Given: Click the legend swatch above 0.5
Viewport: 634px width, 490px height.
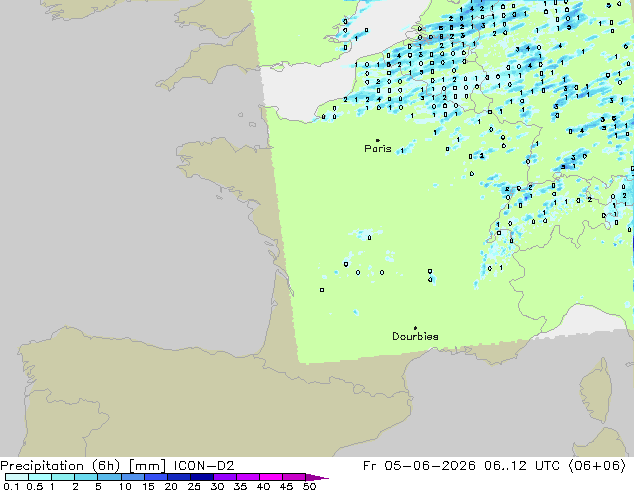Looking at the screenshot, I should [40, 477].
